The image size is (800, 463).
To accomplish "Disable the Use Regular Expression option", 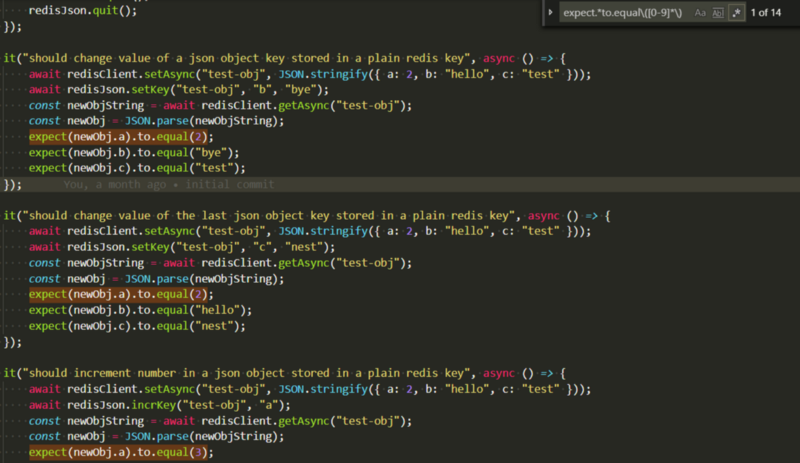I will tap(737, 12).
